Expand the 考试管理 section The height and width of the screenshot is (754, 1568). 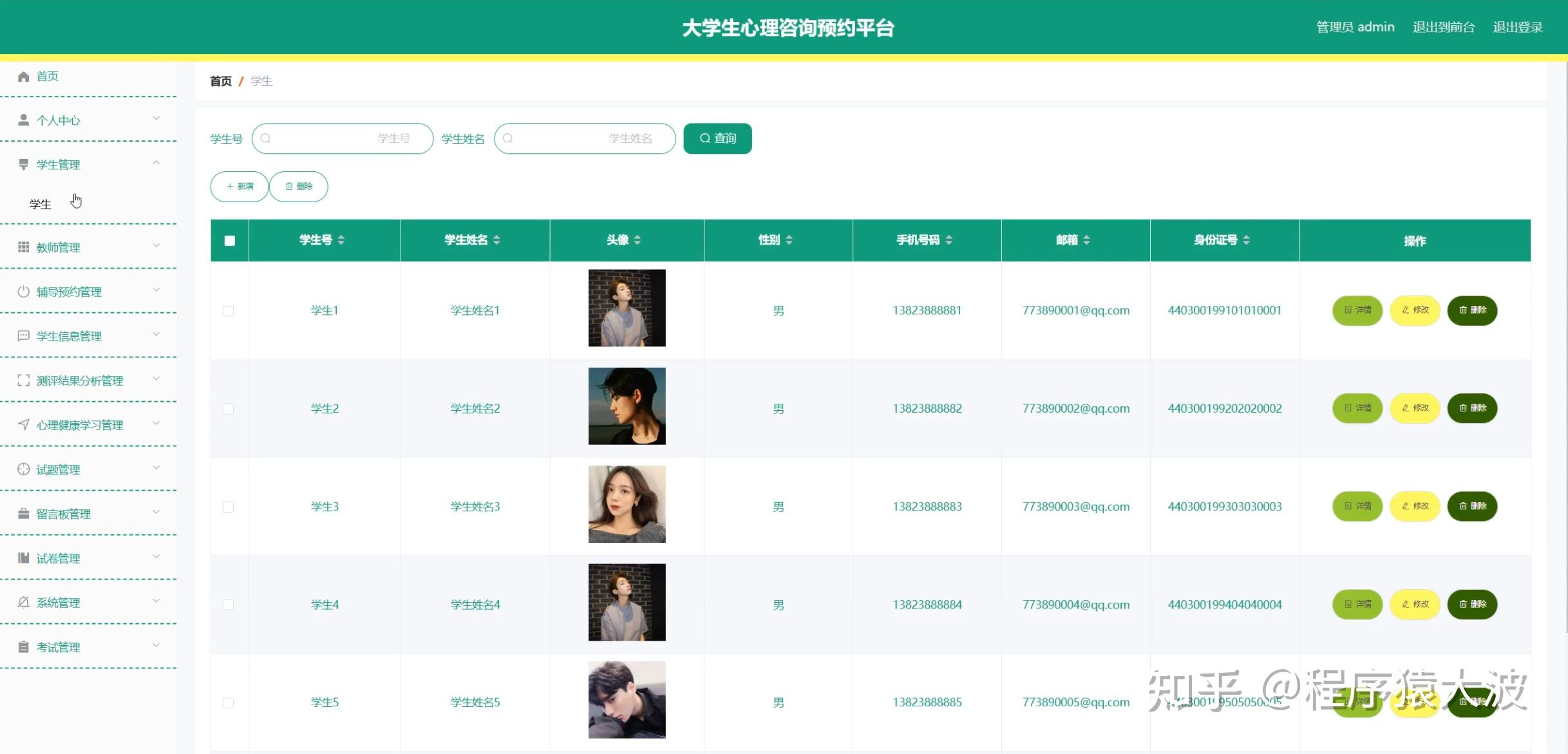point(156,645)
